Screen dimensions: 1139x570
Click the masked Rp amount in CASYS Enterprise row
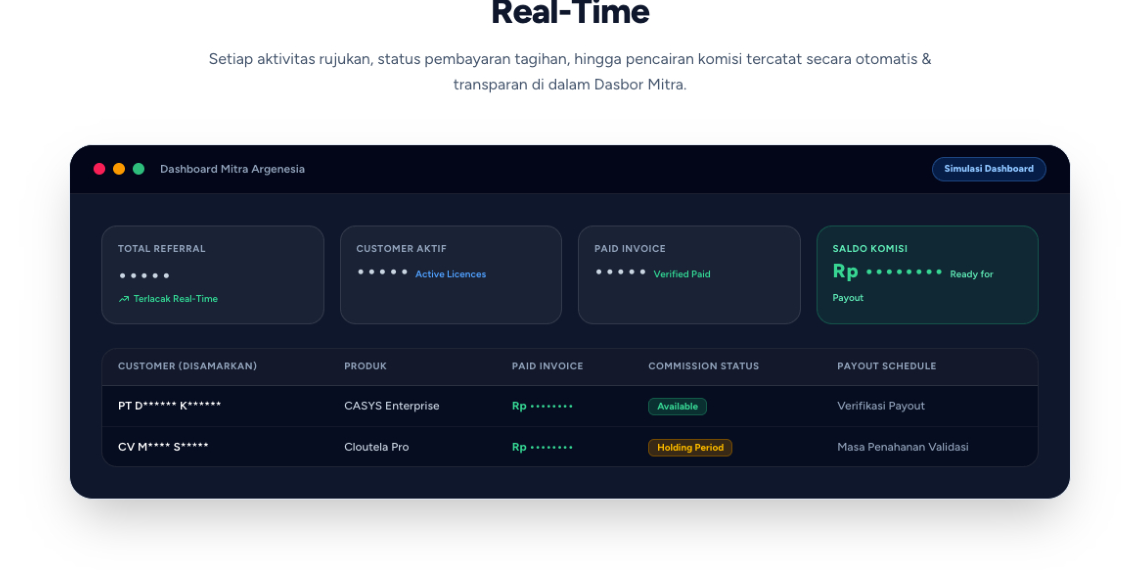pos(543,406)
